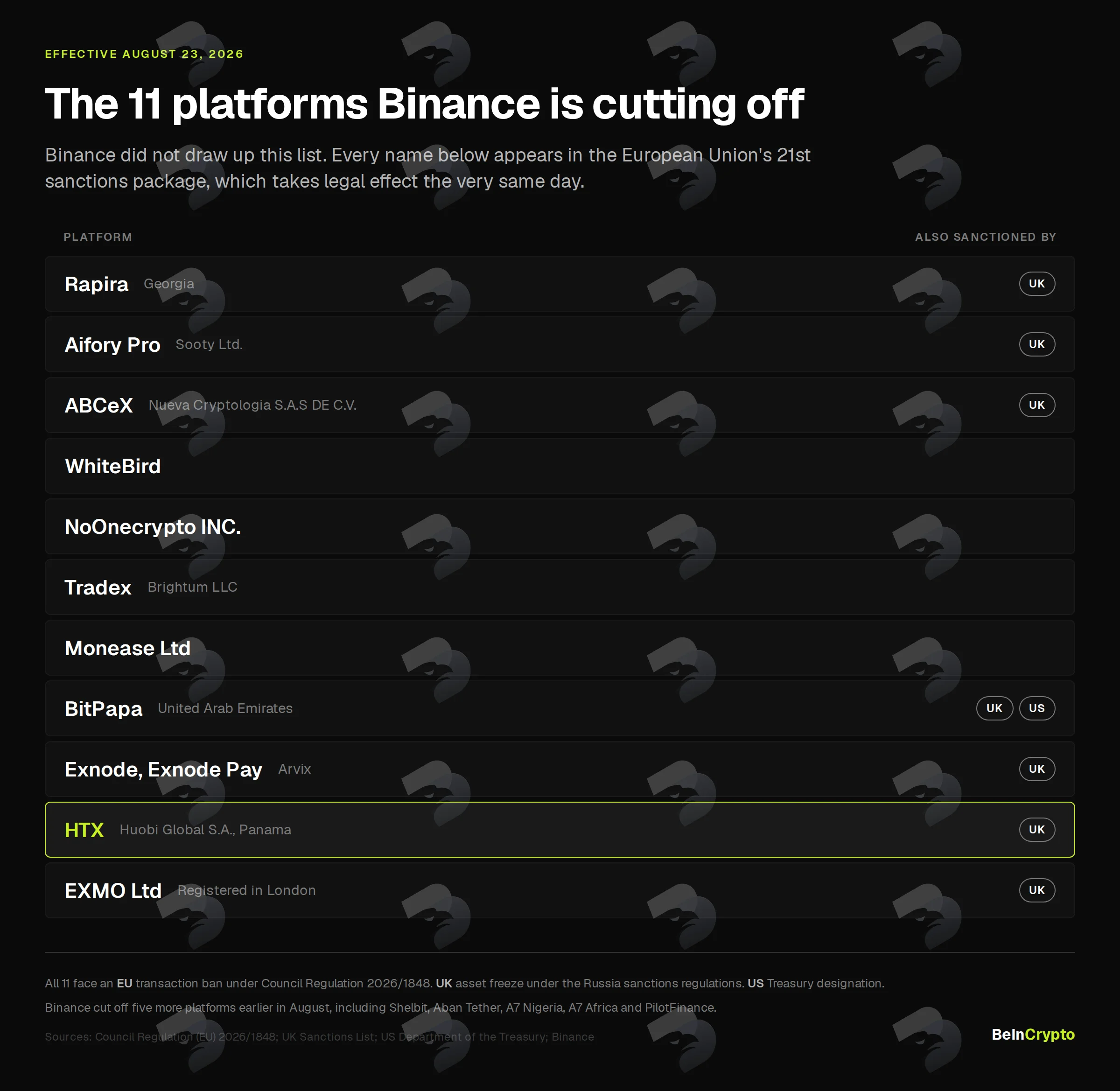Select the highlighted HTX platform name
This screenshot has height=1091, width=1120.
tap(84, 830)
